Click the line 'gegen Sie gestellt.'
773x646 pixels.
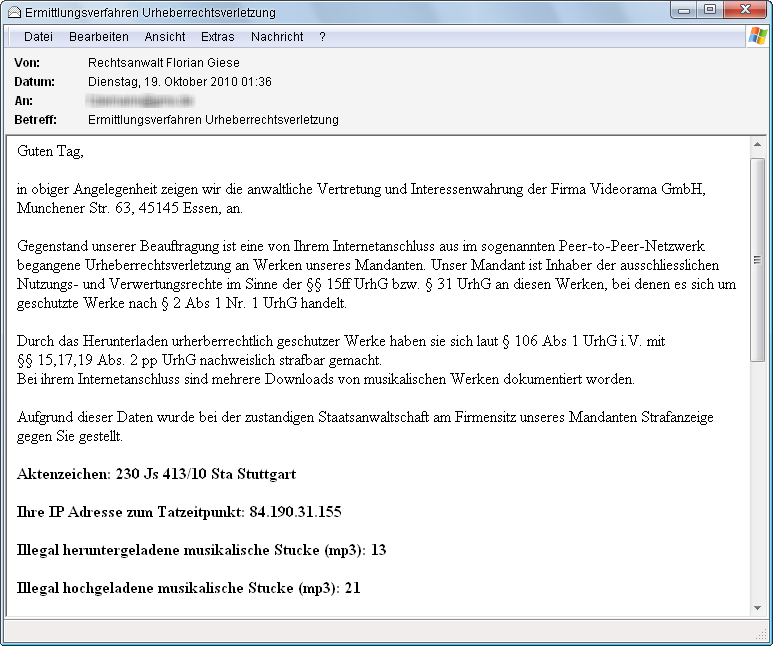click(x=70, y=436)
